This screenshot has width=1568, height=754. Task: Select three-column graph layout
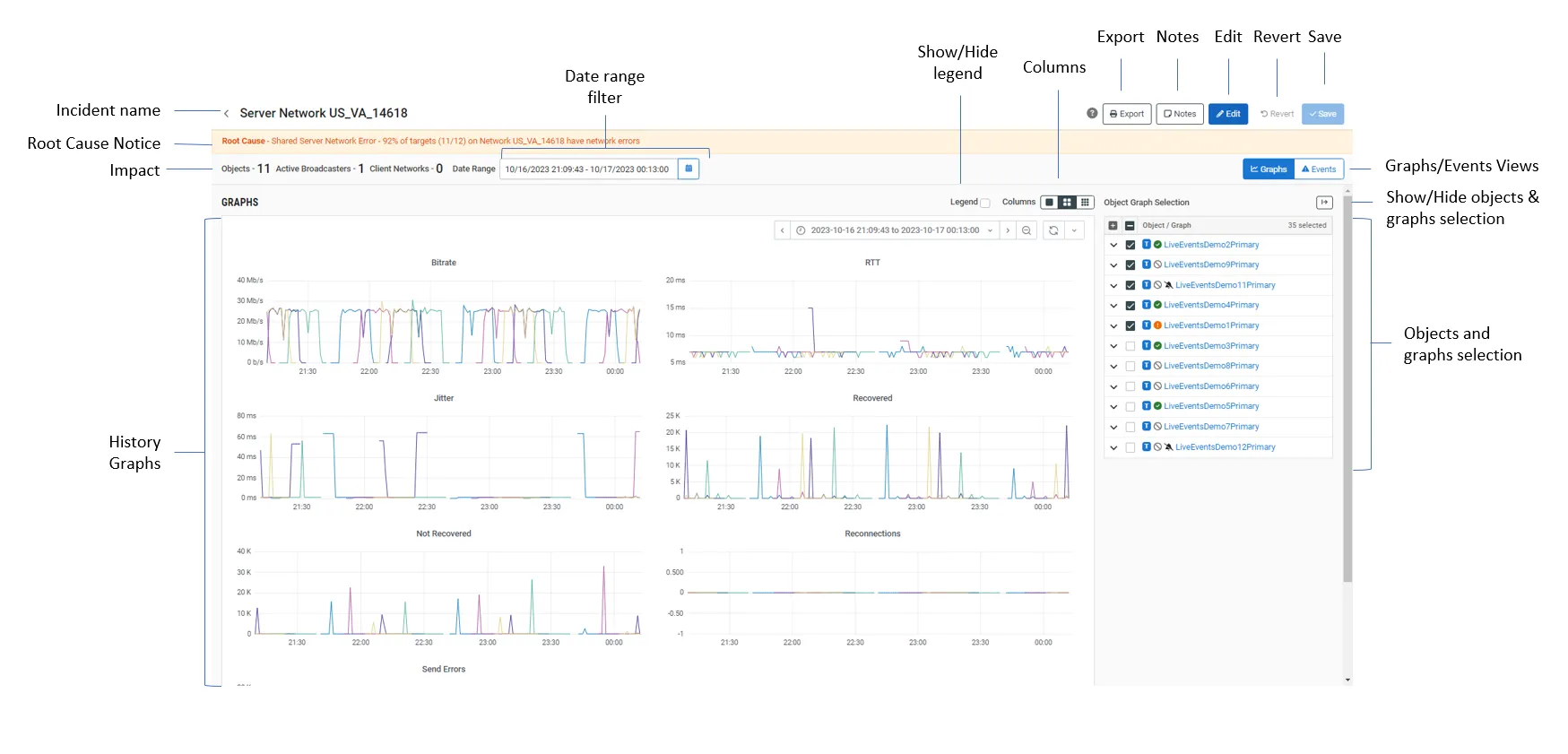pyautogui.click(x=1085, y=203)
